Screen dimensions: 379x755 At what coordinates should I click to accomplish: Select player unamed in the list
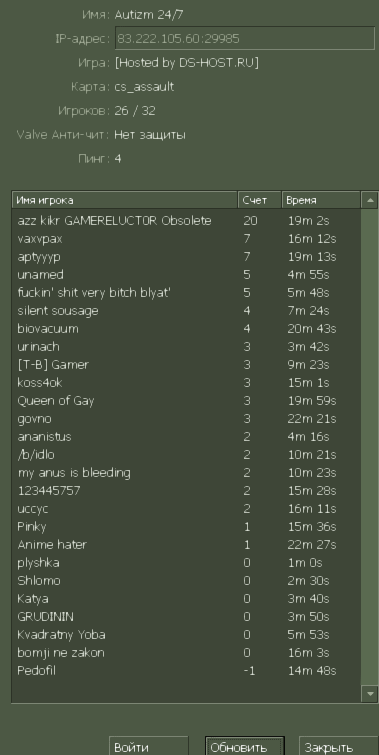point(186,275)
